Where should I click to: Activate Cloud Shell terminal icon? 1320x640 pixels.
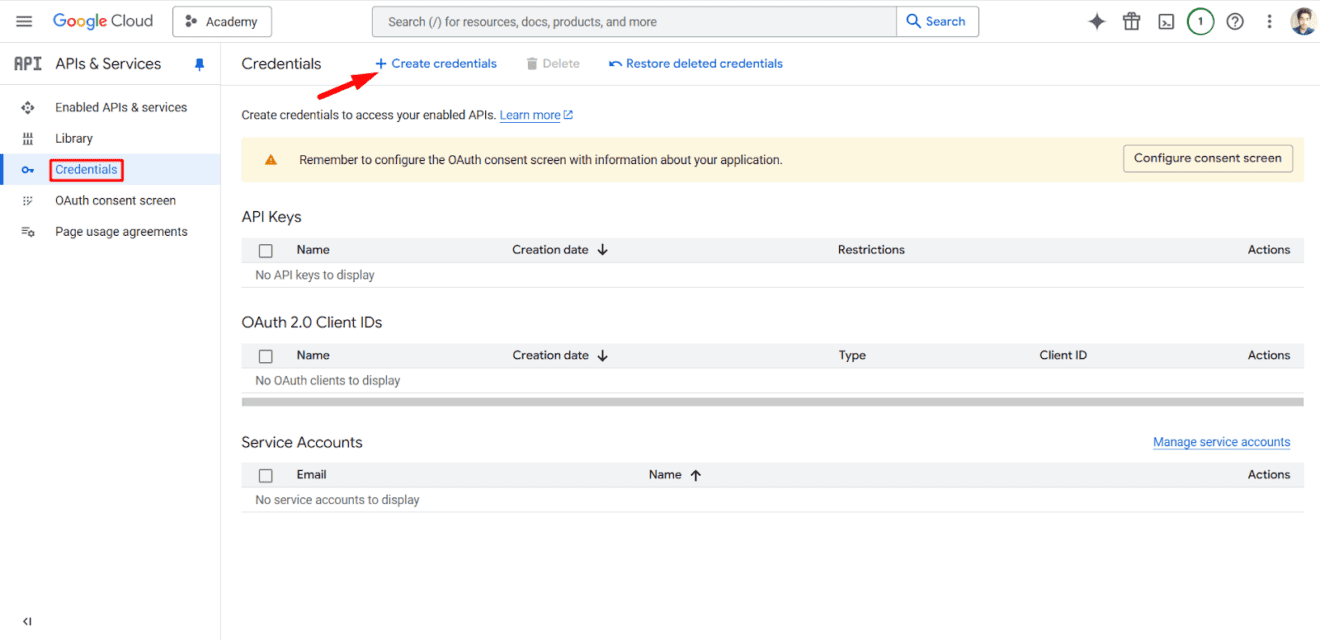[1166, 21]
